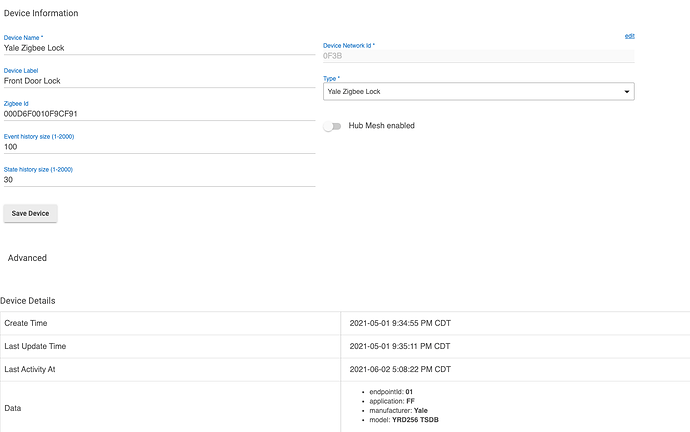Click the Last Update Time timestamp value
The image size is (690, 432).
[x=400, y=346]
